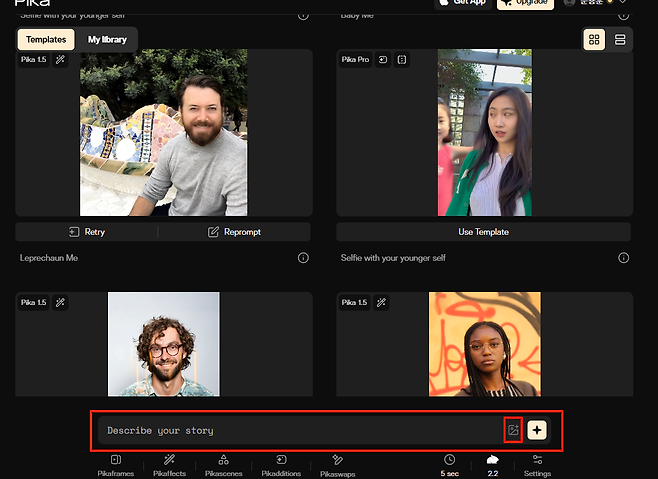Screen dimensions: 658x479
Task: Click the Retry button
Action: pyautogui.click(x=87, y=232)
